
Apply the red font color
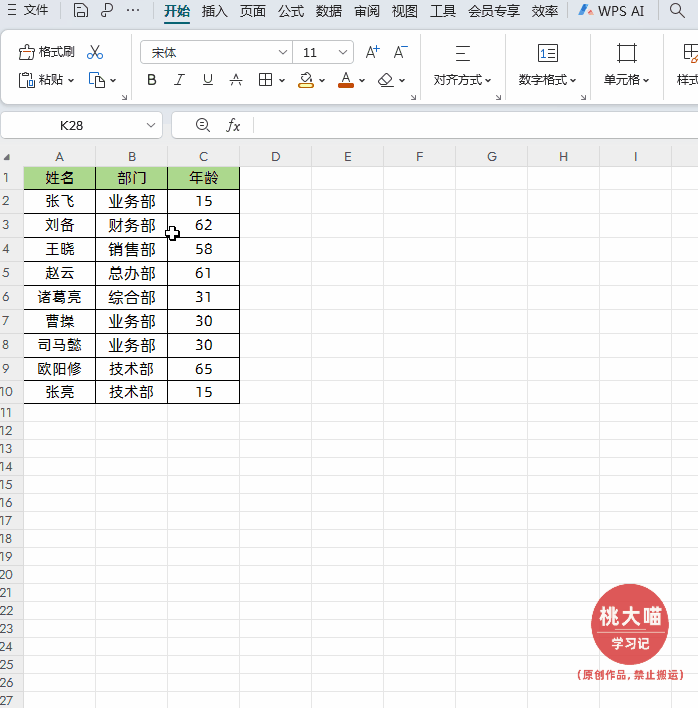pos(346,80)
